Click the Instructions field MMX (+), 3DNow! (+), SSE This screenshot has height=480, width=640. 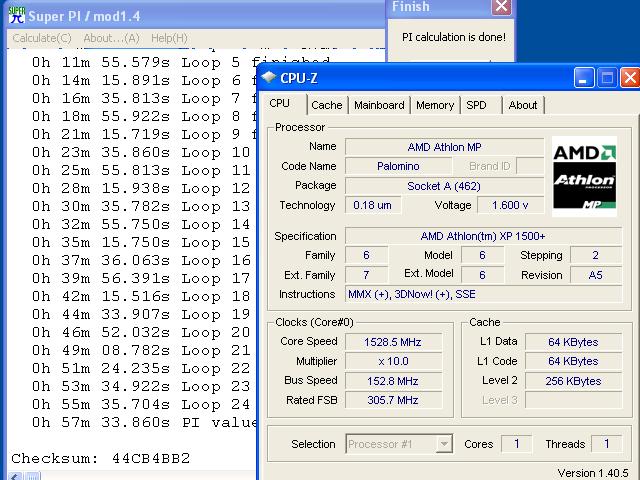(483, 294)
